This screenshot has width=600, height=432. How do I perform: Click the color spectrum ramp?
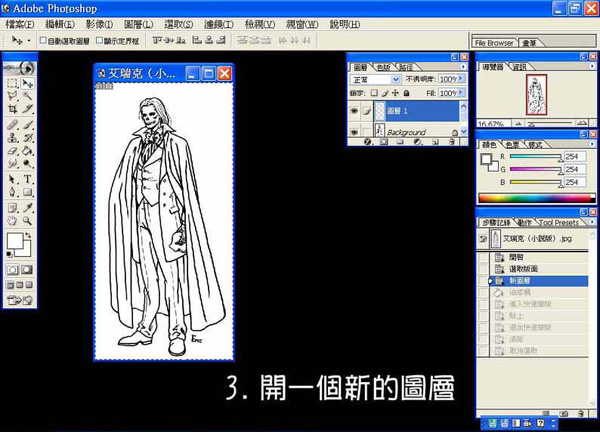[536, 198]
